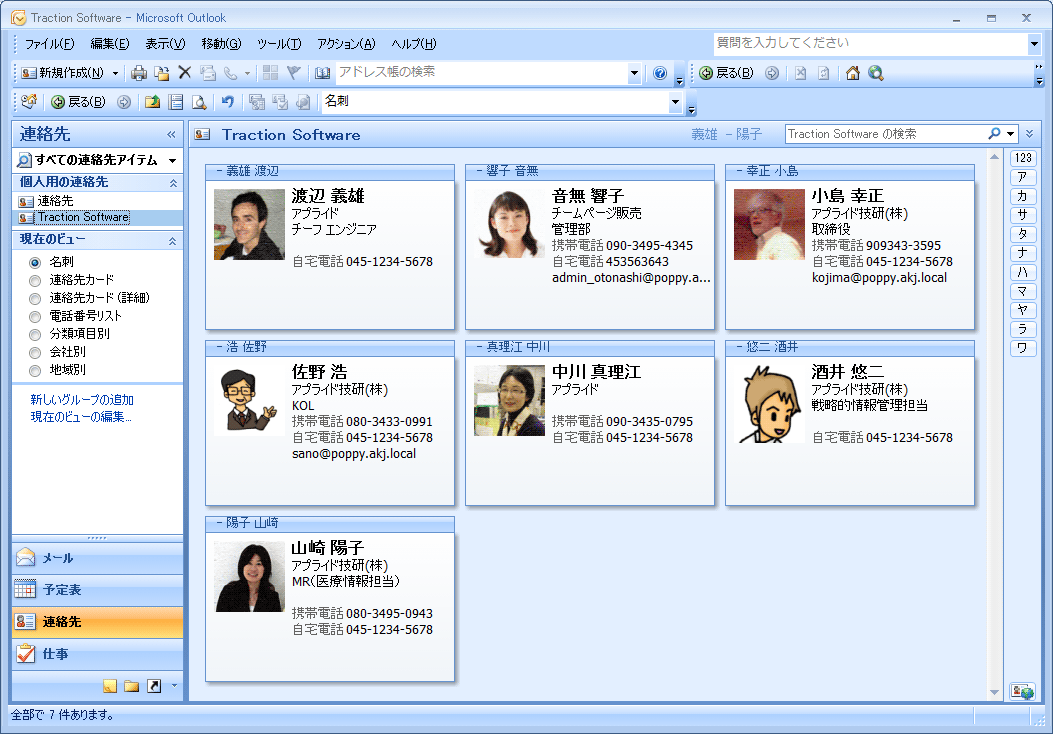Click the 新規作成(N) button
Image resolution: width=1053 pixels, height=734 pixels.
pos(62,73)
